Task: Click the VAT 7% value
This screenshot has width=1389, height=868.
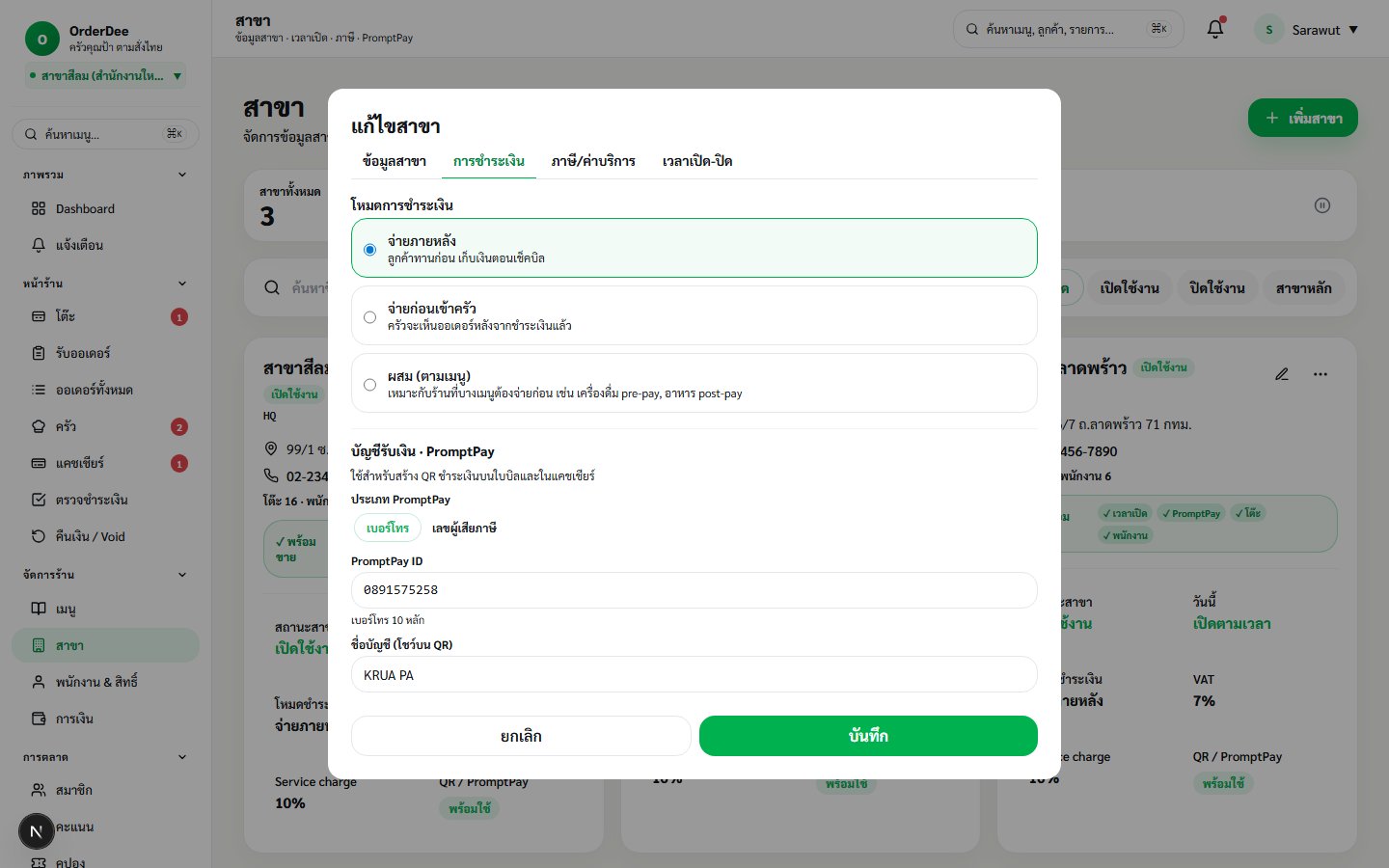Action: coord(1204,701)
